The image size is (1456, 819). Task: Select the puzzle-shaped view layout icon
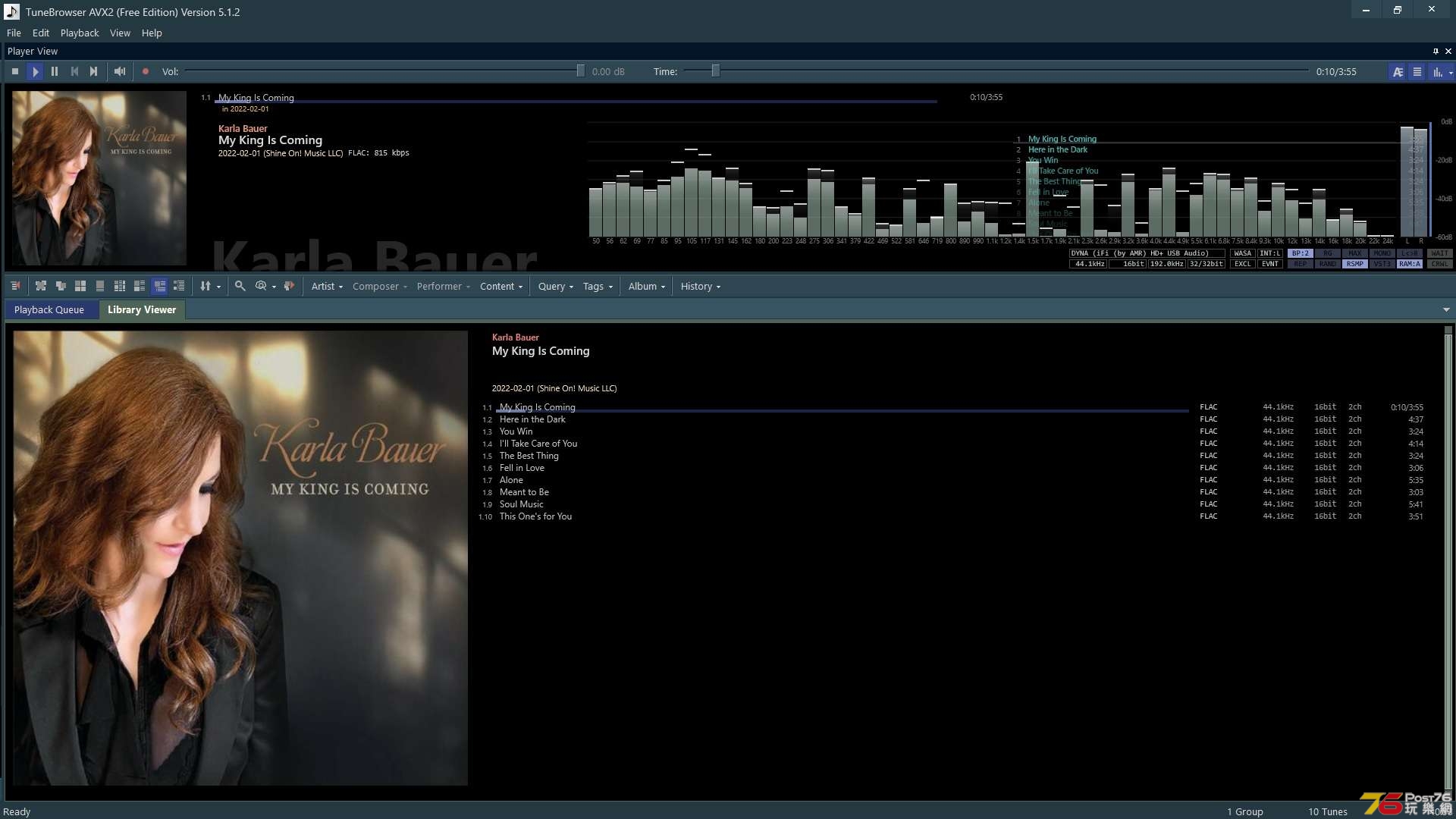pyautogui.click(x=41, y=286)
